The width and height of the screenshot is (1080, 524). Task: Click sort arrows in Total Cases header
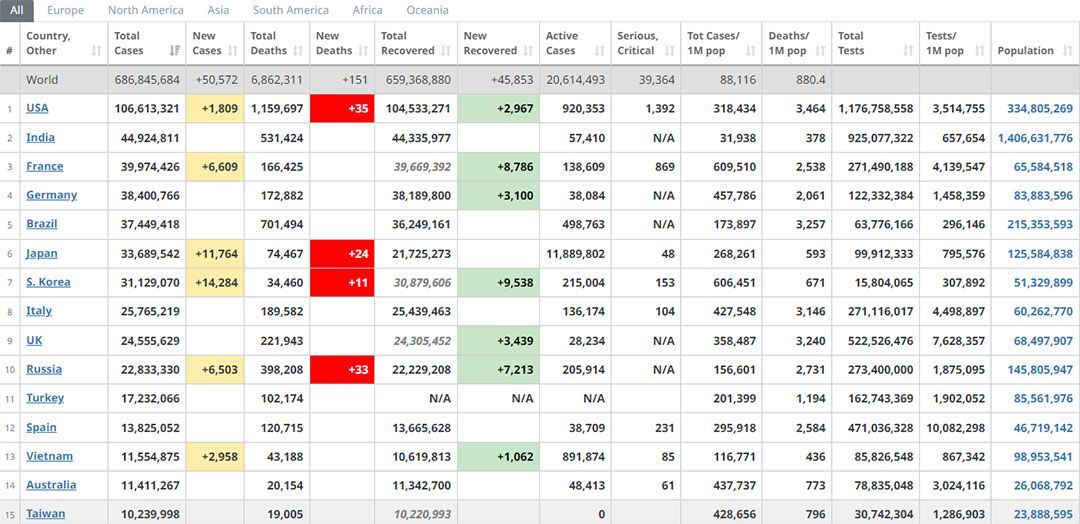click(x=175, y=51)
